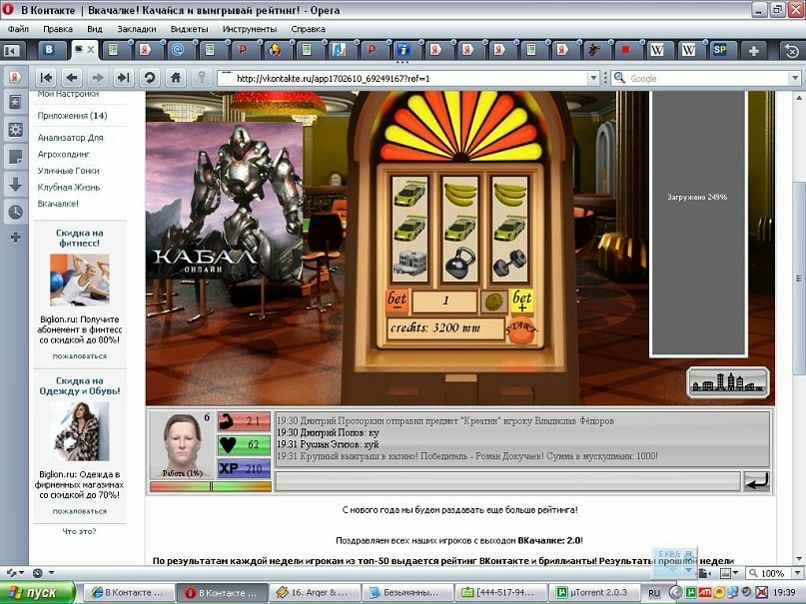Switch to the mail '@' tab
The height and width of the screenshot is (604, 806).
(178, 50)
